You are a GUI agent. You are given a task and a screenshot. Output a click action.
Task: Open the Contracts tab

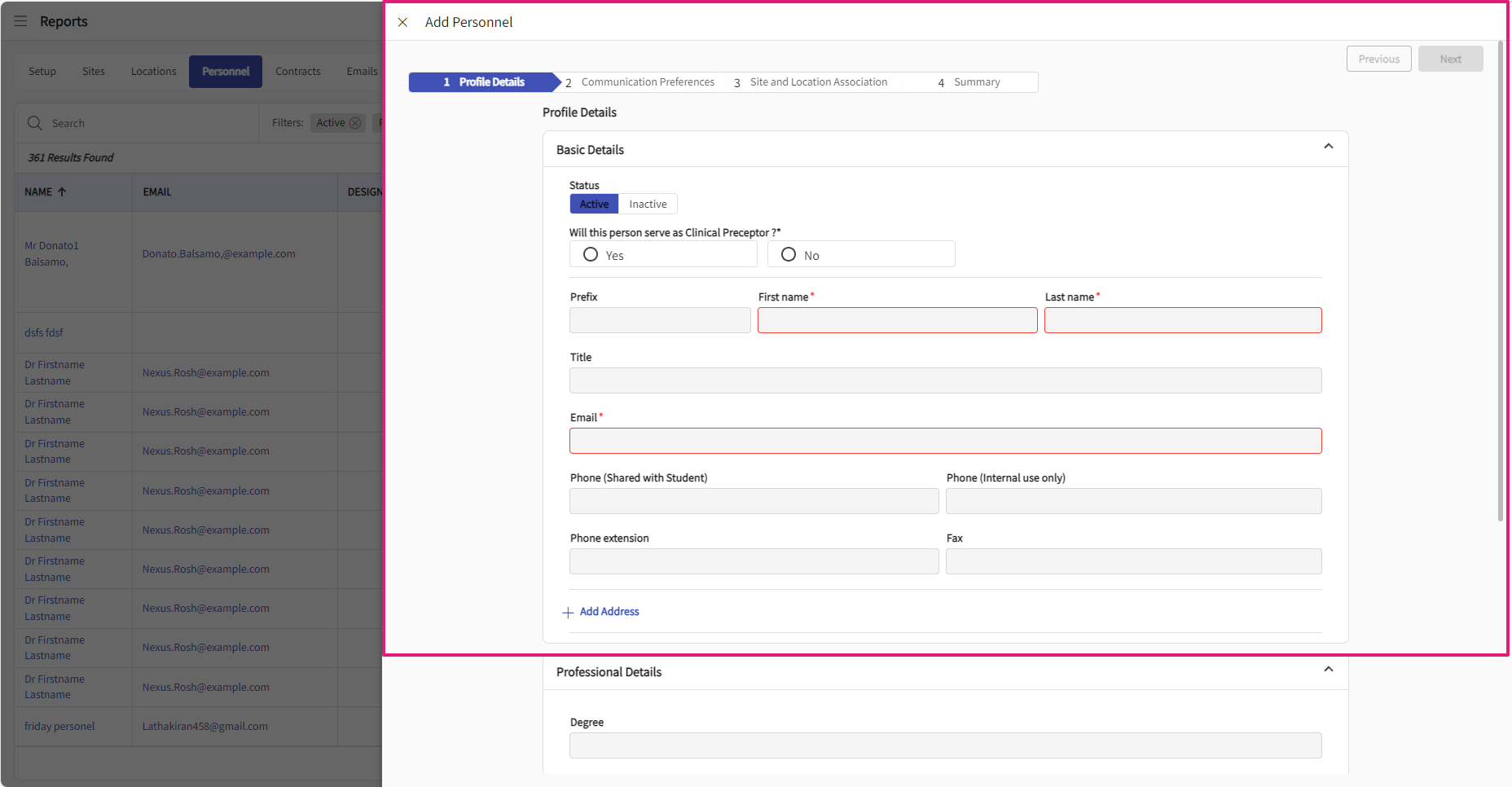coord(298,72)
